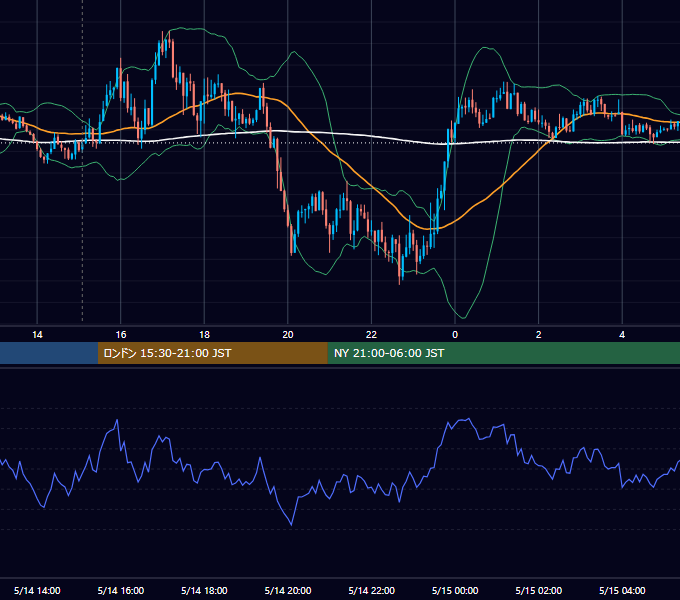The width and height of the screenshot is (680, 600).
Task: Click the 5/15 02:00 time label
Action: pyautogui.click(x=539, y=590)
